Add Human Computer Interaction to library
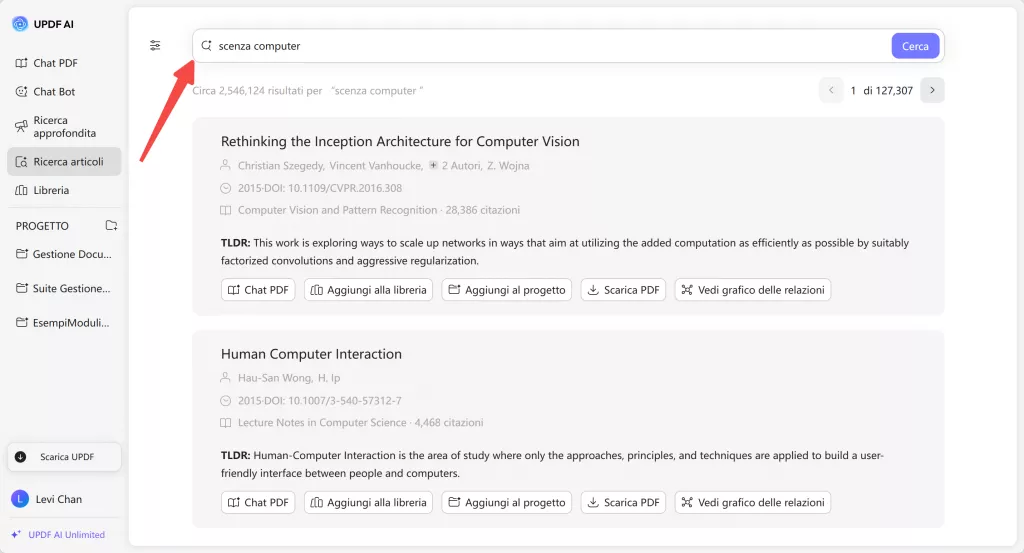Image resolution: width=1024 pixels, height=553 pixels. (369, 502)
